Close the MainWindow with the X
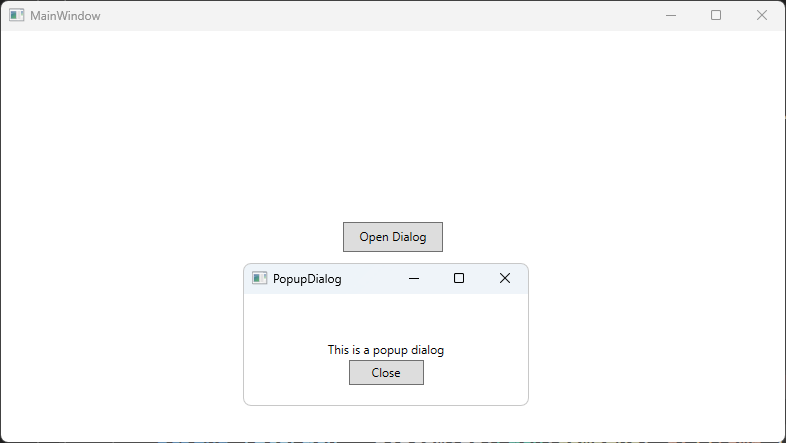The height and width of the screenshot is (443, 786). click(761, 15)
